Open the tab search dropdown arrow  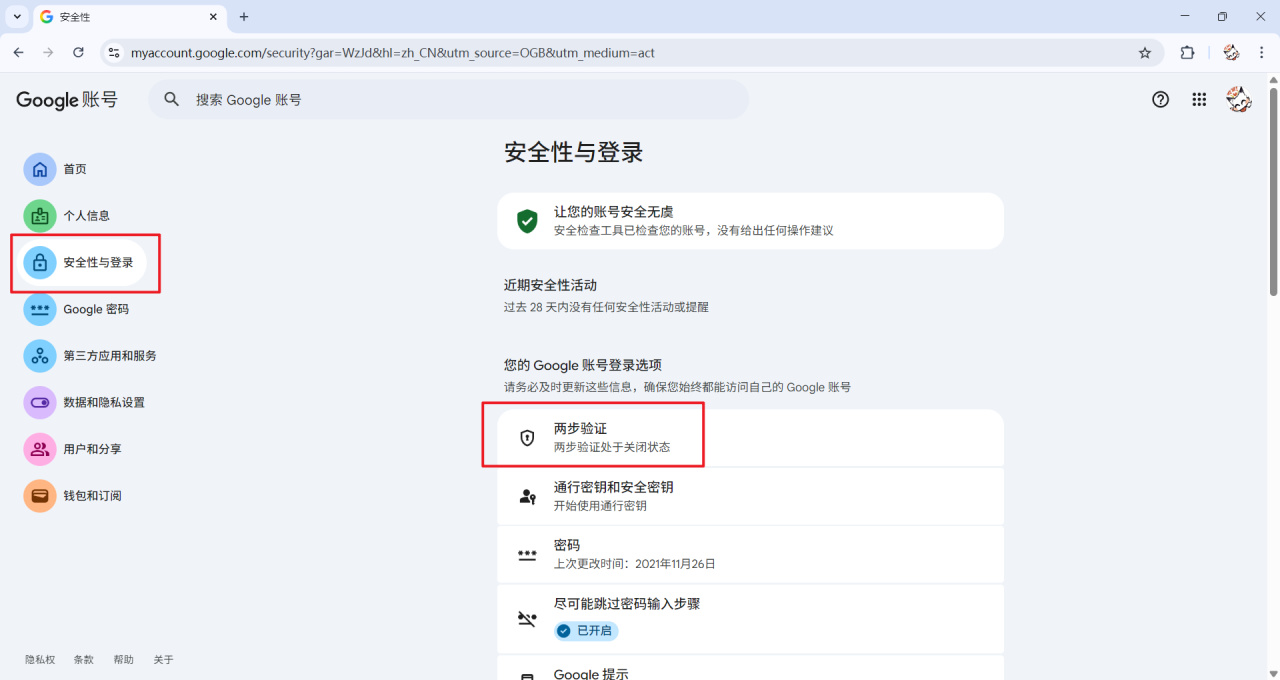(x=17, y=17)
